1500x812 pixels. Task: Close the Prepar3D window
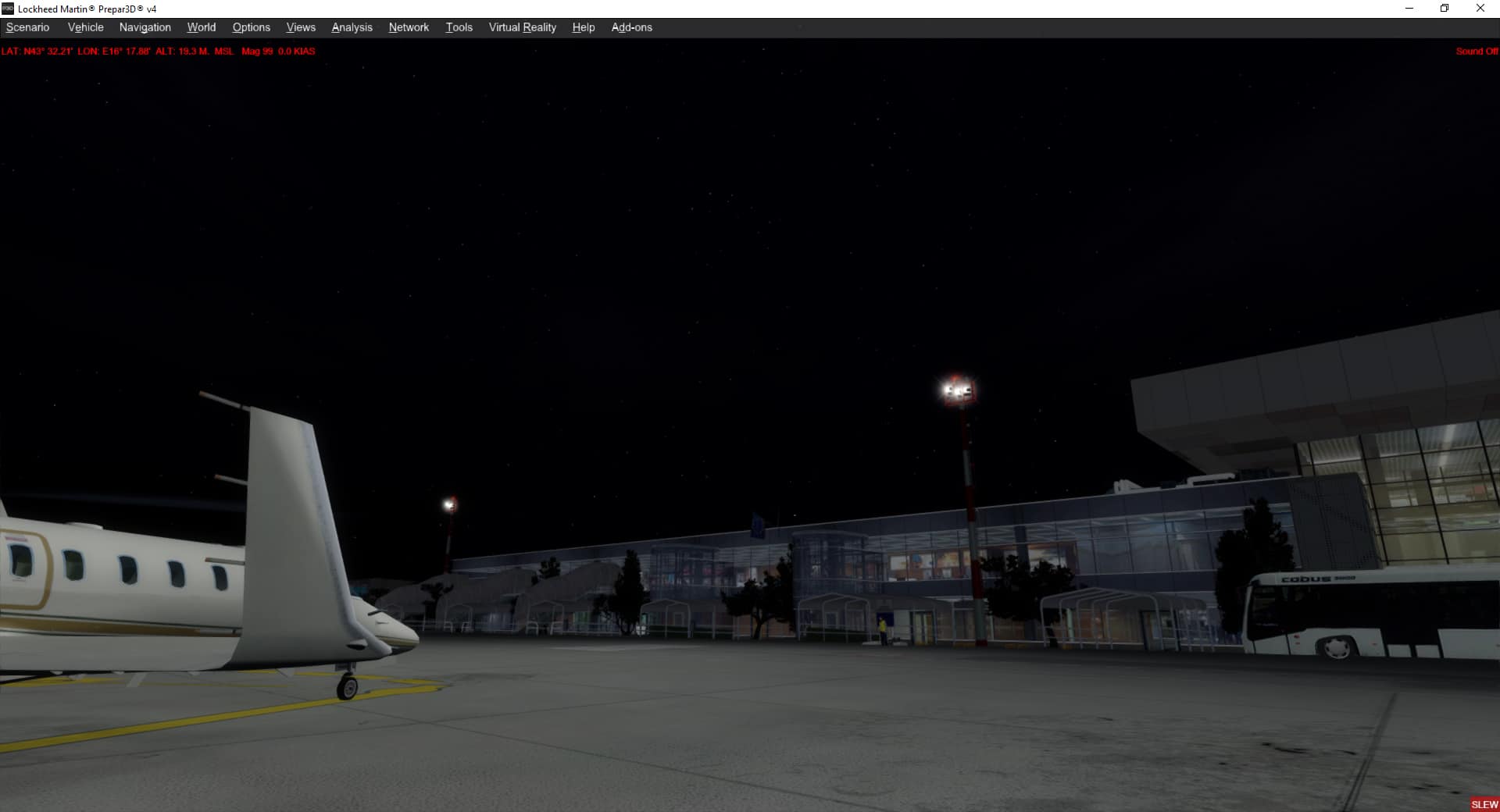click(1480, 9)
